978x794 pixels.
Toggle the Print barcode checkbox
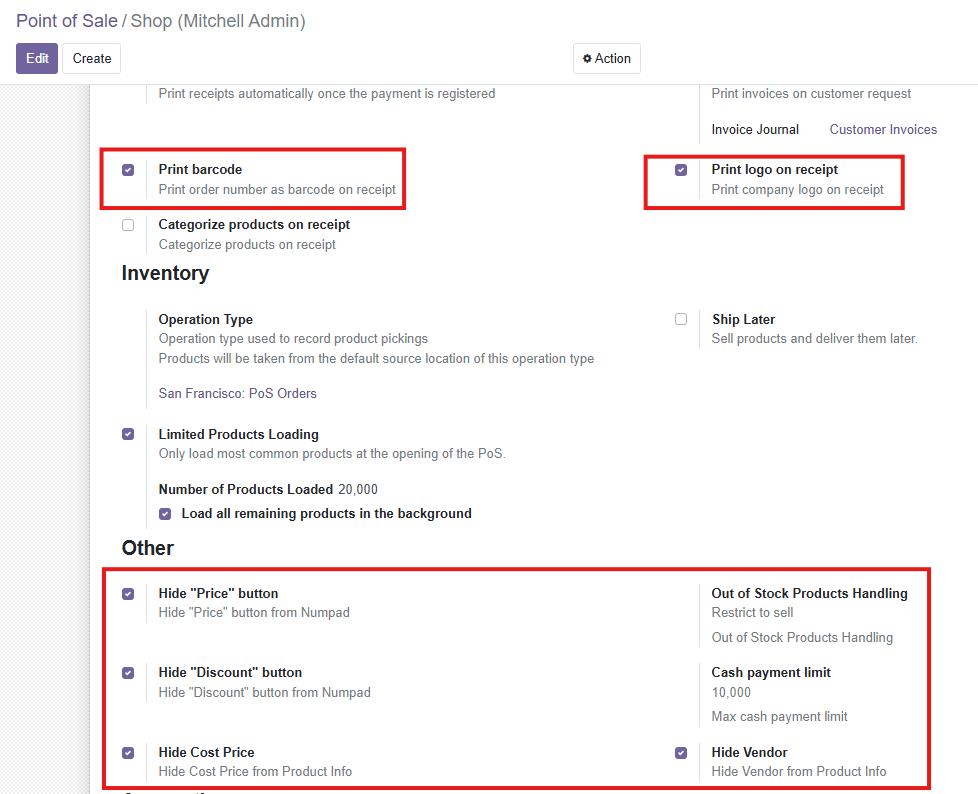tap(128, 170)
